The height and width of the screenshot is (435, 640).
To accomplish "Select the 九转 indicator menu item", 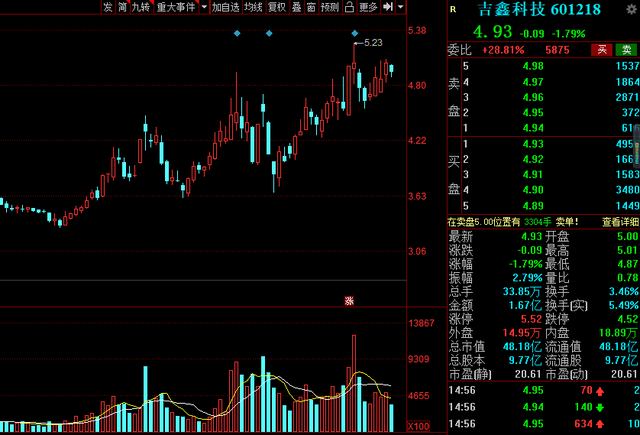I will point(138,7).
